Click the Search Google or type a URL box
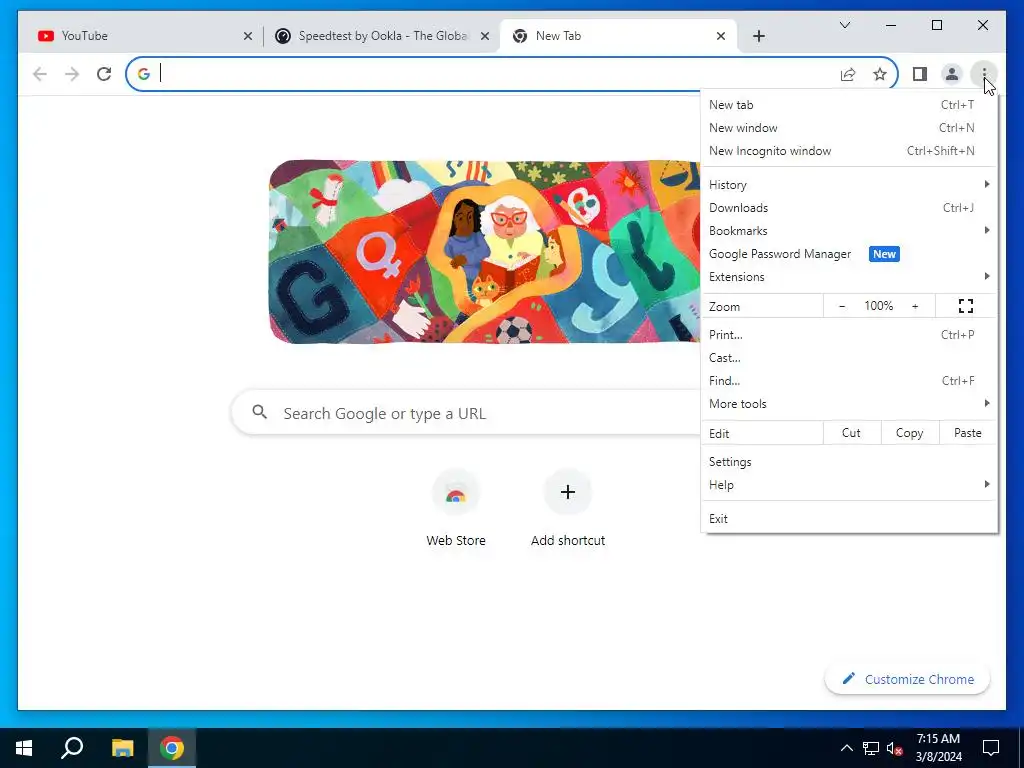 466,413
